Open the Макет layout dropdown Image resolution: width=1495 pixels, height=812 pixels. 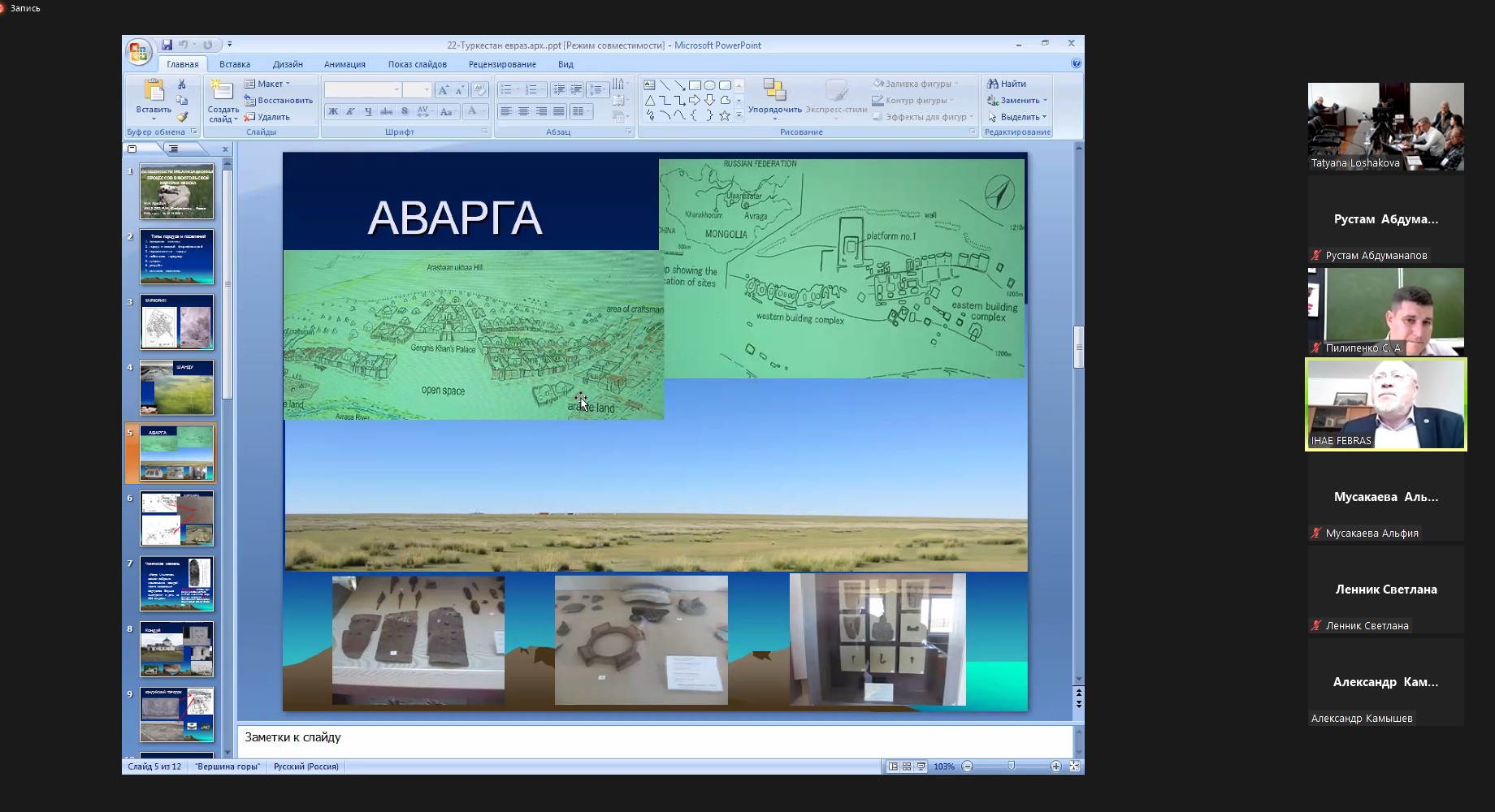point(268,84)
